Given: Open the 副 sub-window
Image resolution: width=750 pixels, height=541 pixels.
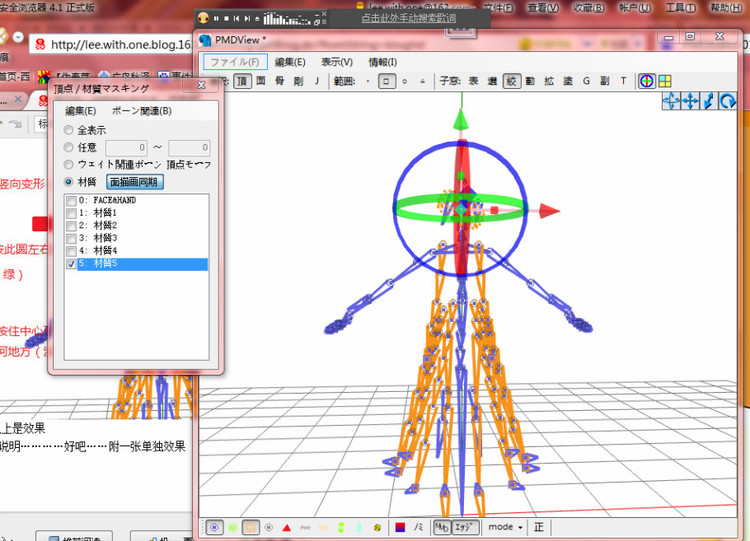Looking at the screenshot, I should pos(605,81).
